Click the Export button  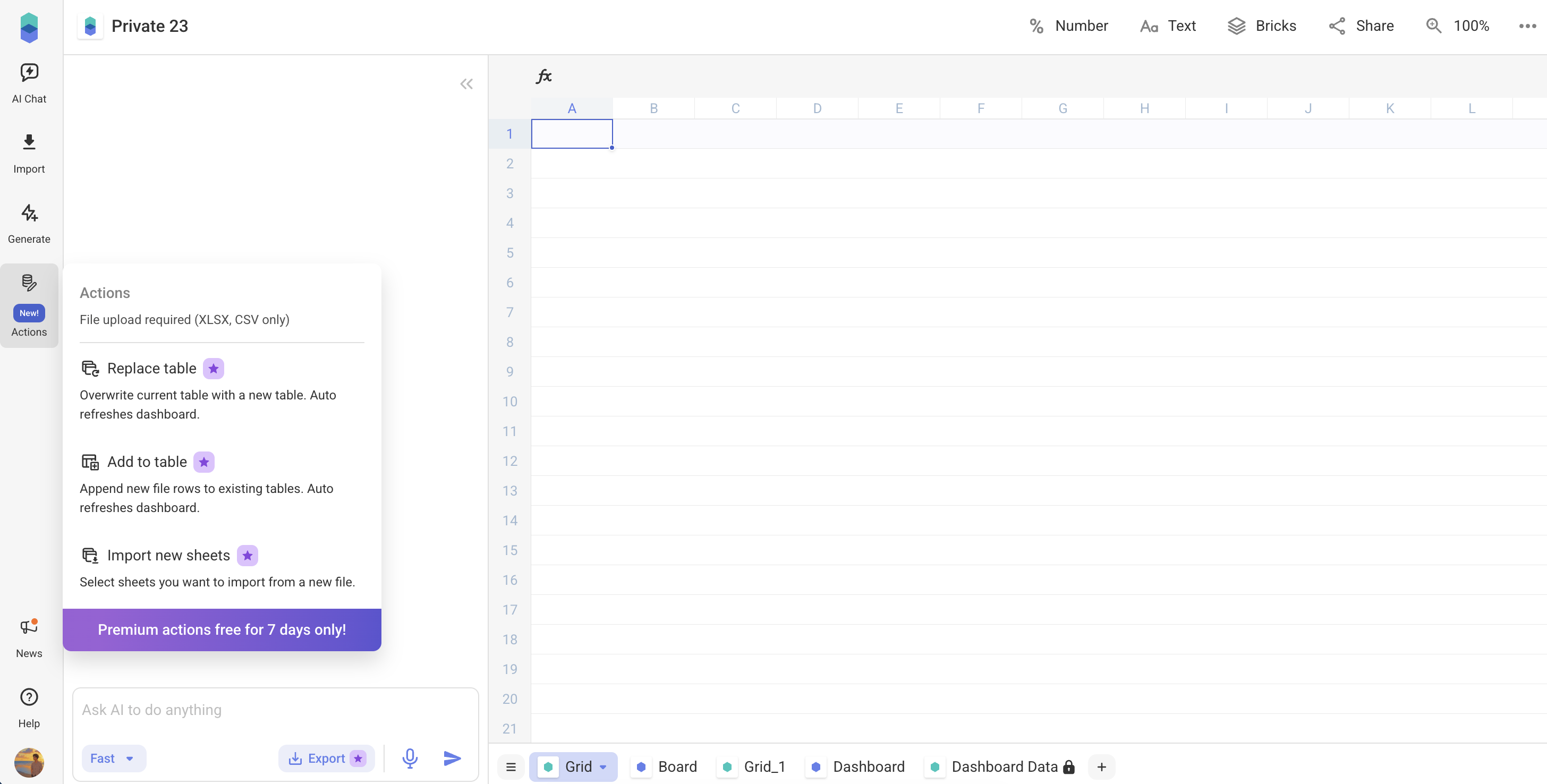click(x=326, y=758)
